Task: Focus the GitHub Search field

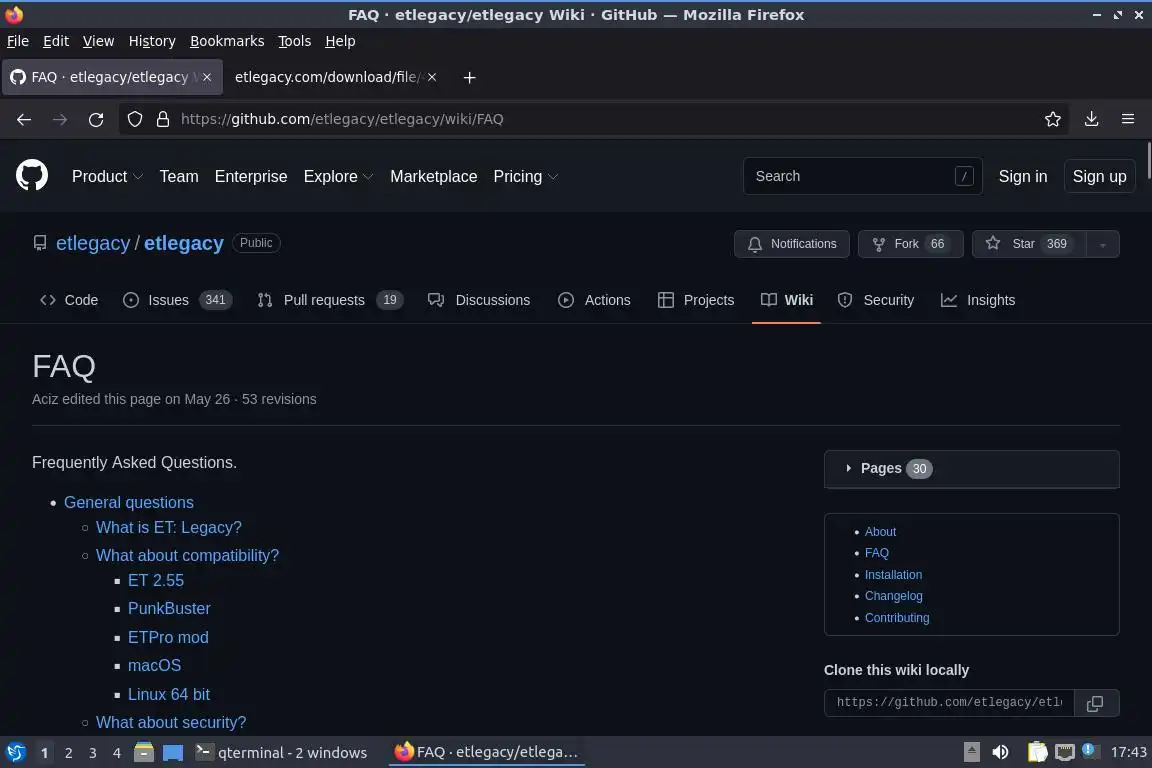Action: (x=863, y=176)
